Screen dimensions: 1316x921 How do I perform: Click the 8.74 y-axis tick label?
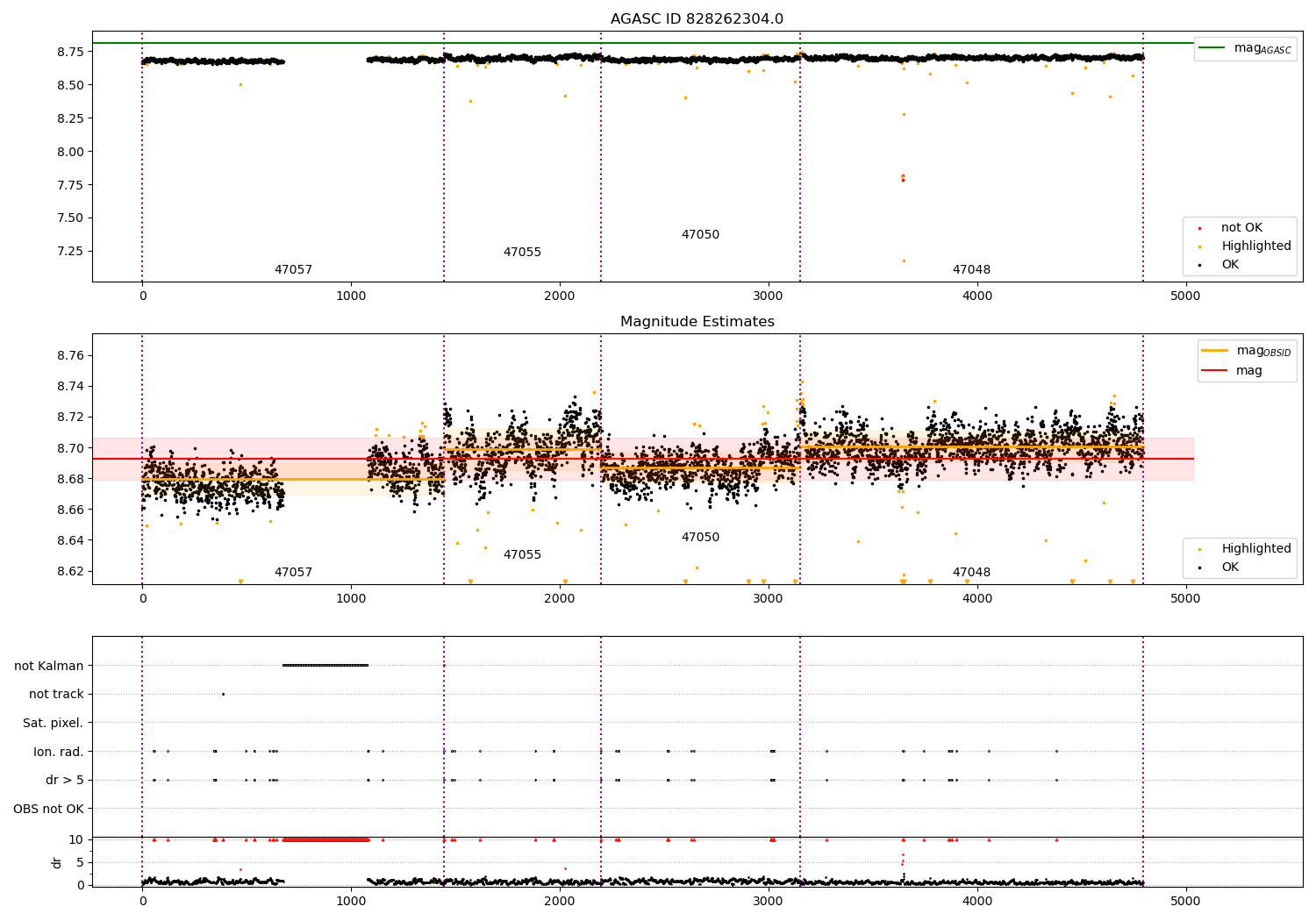pyautogui.click(x=69, y=386)
